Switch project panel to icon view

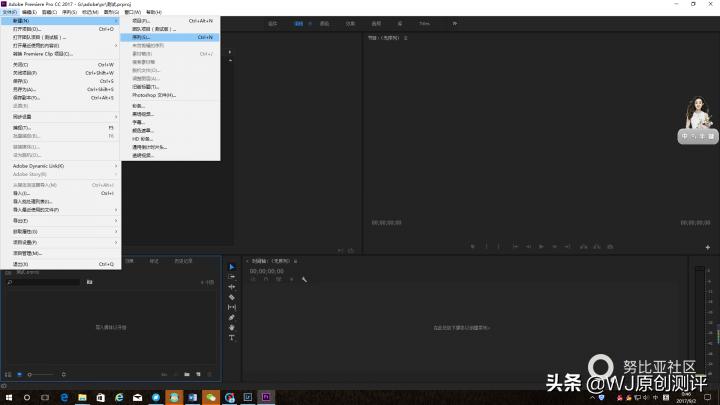pyautogui.click(x=18, y=373)
